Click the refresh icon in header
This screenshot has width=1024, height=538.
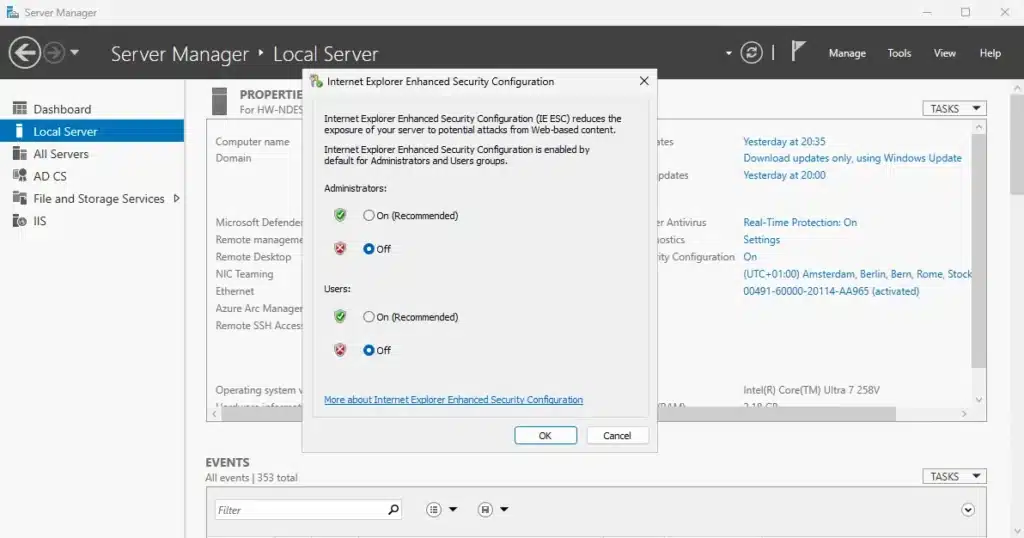click(751, 53)
